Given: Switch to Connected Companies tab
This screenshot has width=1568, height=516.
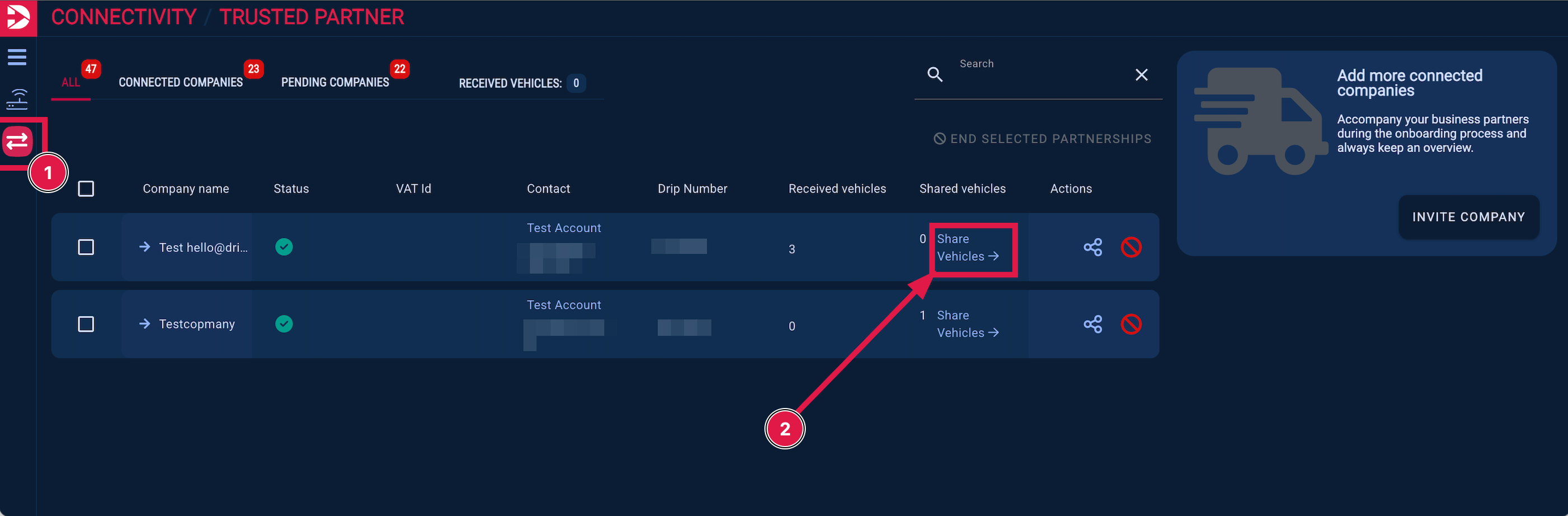Looking at the screenshot, I should point(180,82).
